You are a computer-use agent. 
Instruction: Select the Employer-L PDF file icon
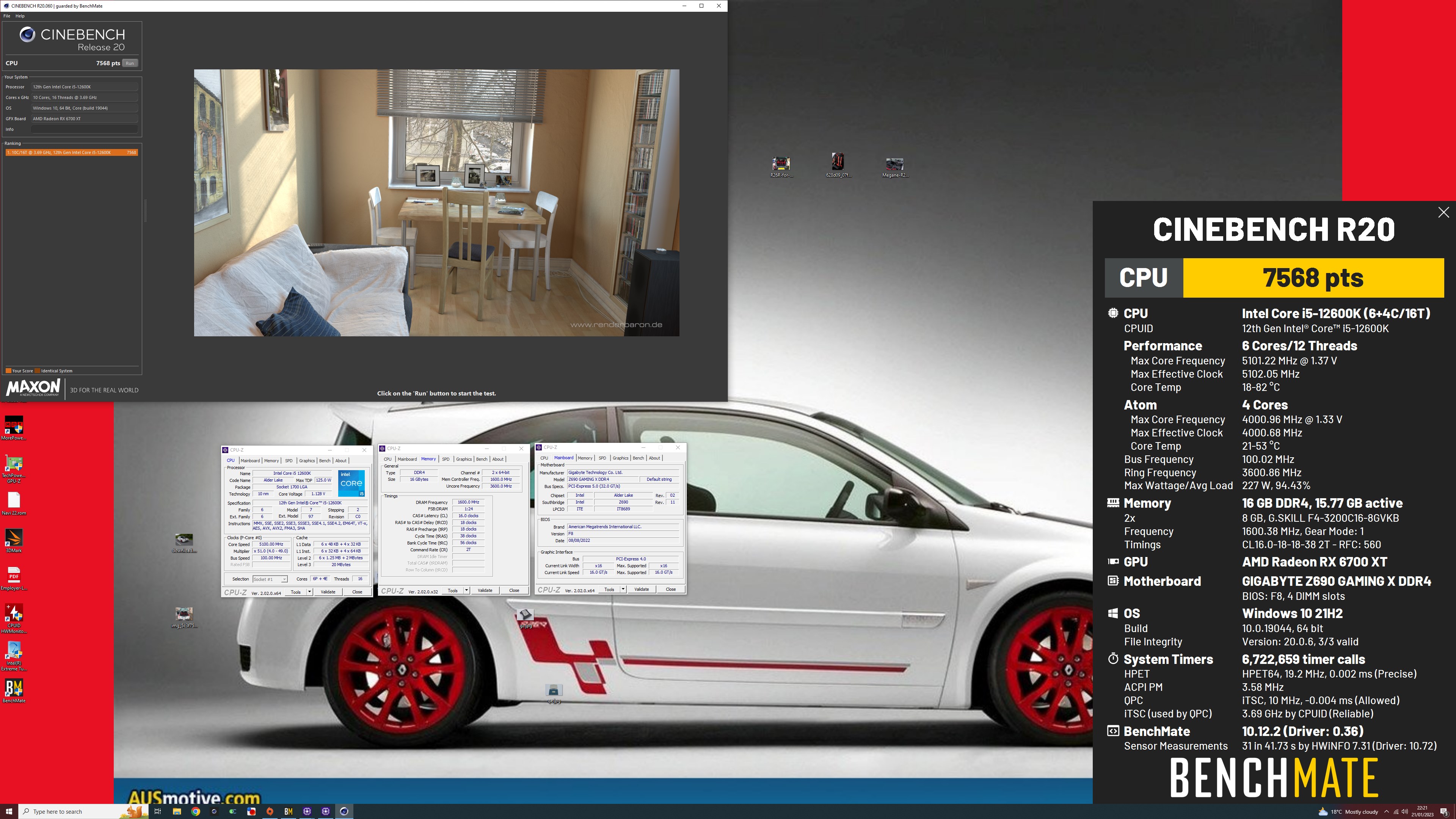[14, 578]
